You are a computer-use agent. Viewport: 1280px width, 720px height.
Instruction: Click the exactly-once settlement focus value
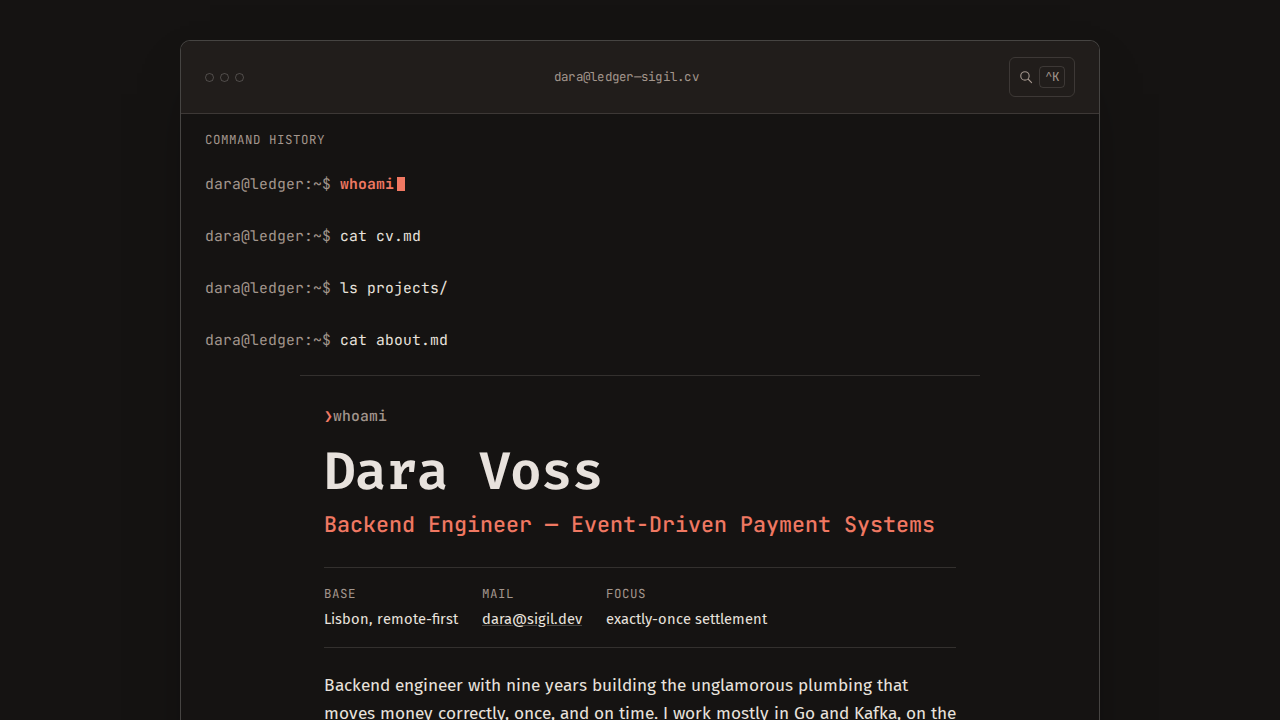pyautogui.click(x=686, y=619)
